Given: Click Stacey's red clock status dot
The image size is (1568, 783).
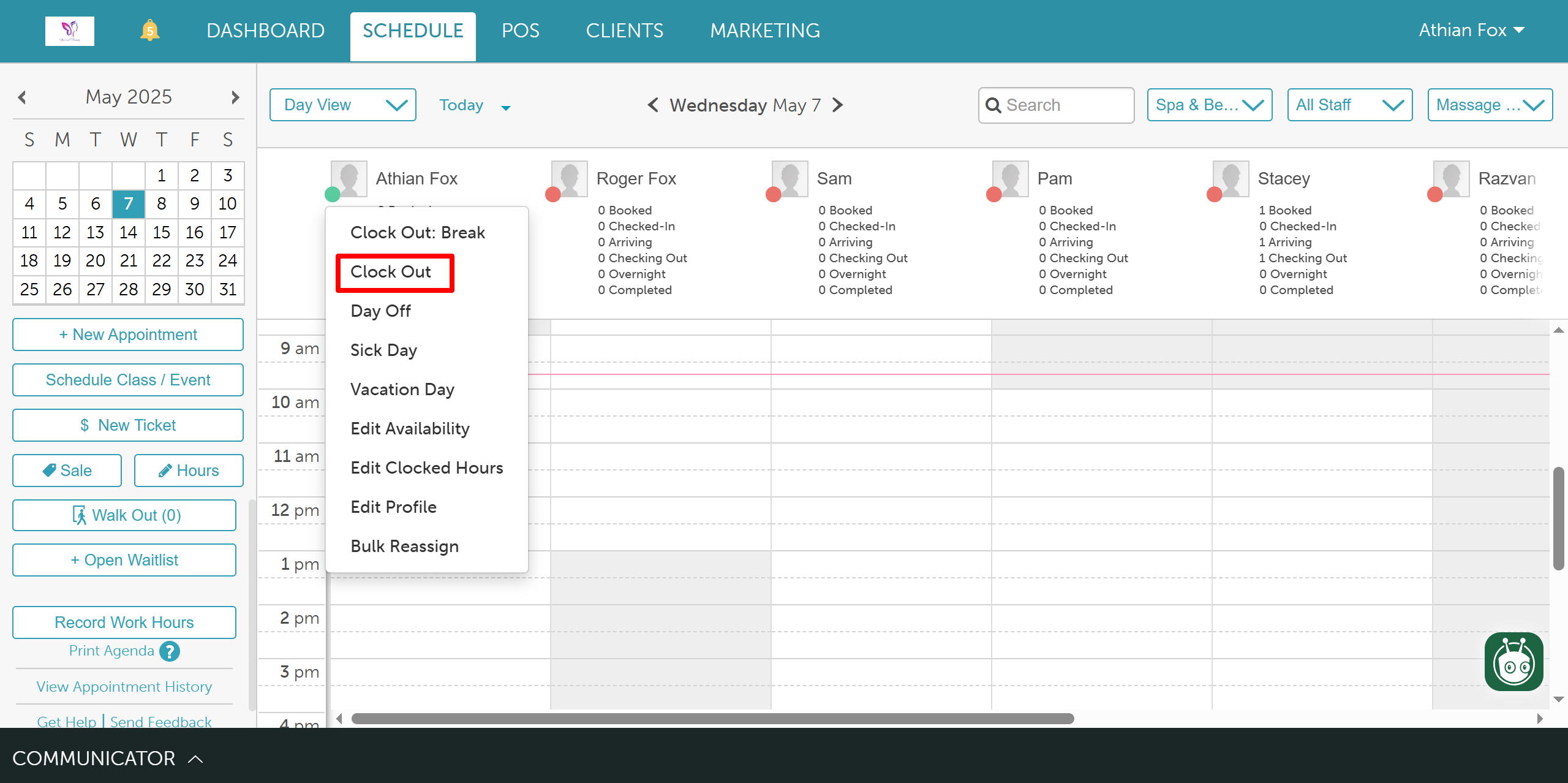Looking at the screenshot, I should pyautogui.click(x=1214, y=195).
